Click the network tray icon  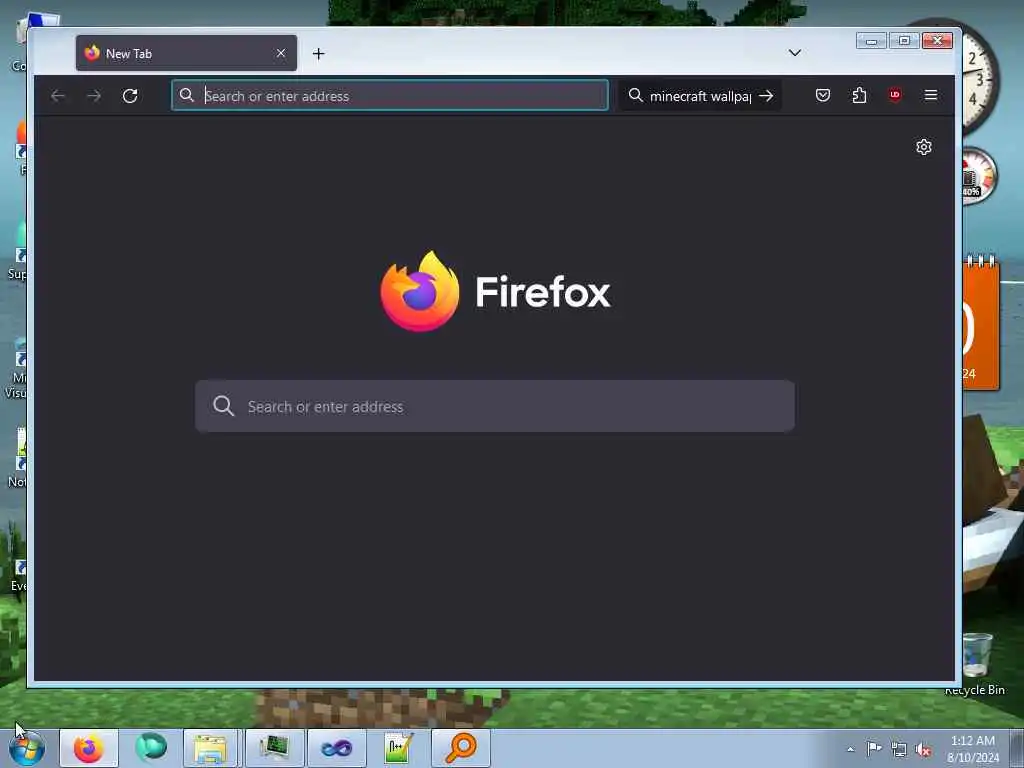pyautogui.click(x=899, y=750)
